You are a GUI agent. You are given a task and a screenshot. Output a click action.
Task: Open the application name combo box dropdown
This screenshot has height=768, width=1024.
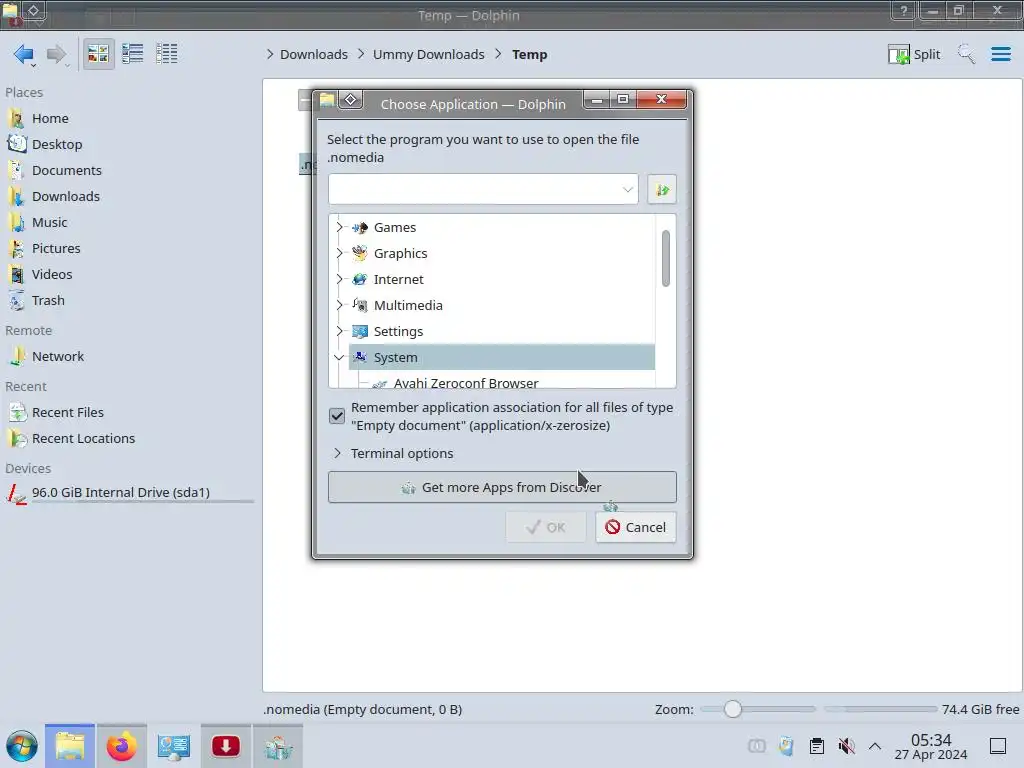[628, 189]
